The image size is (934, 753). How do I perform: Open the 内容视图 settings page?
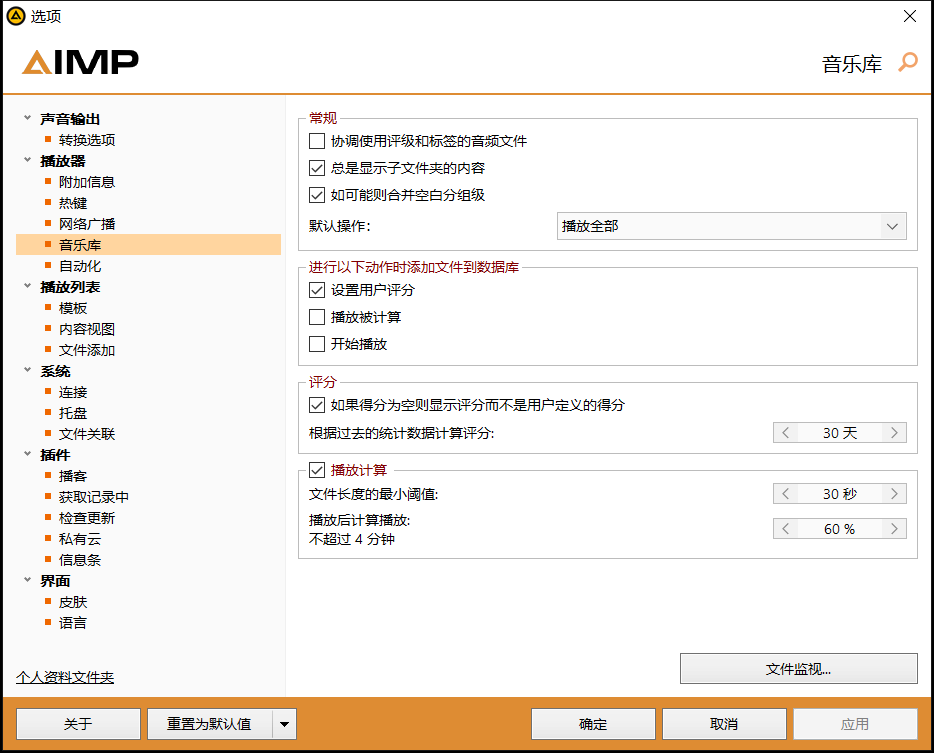point(87,329)
